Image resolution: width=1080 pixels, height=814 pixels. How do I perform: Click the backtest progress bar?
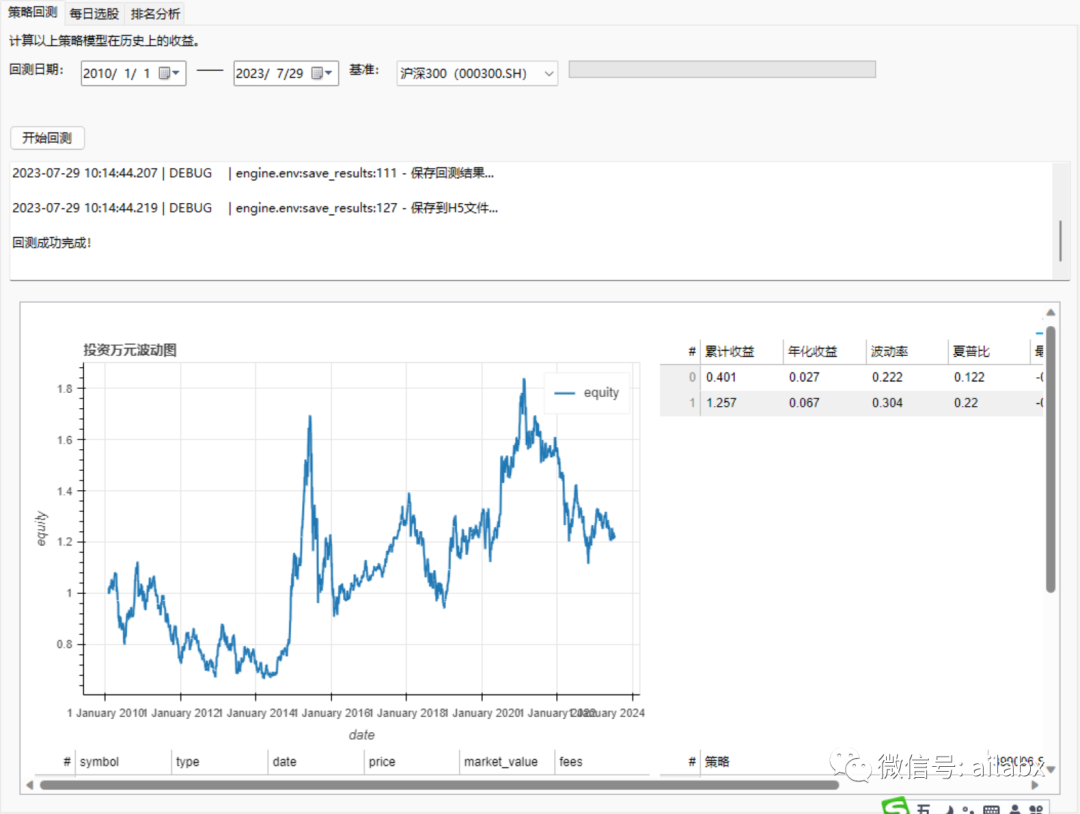722,70
